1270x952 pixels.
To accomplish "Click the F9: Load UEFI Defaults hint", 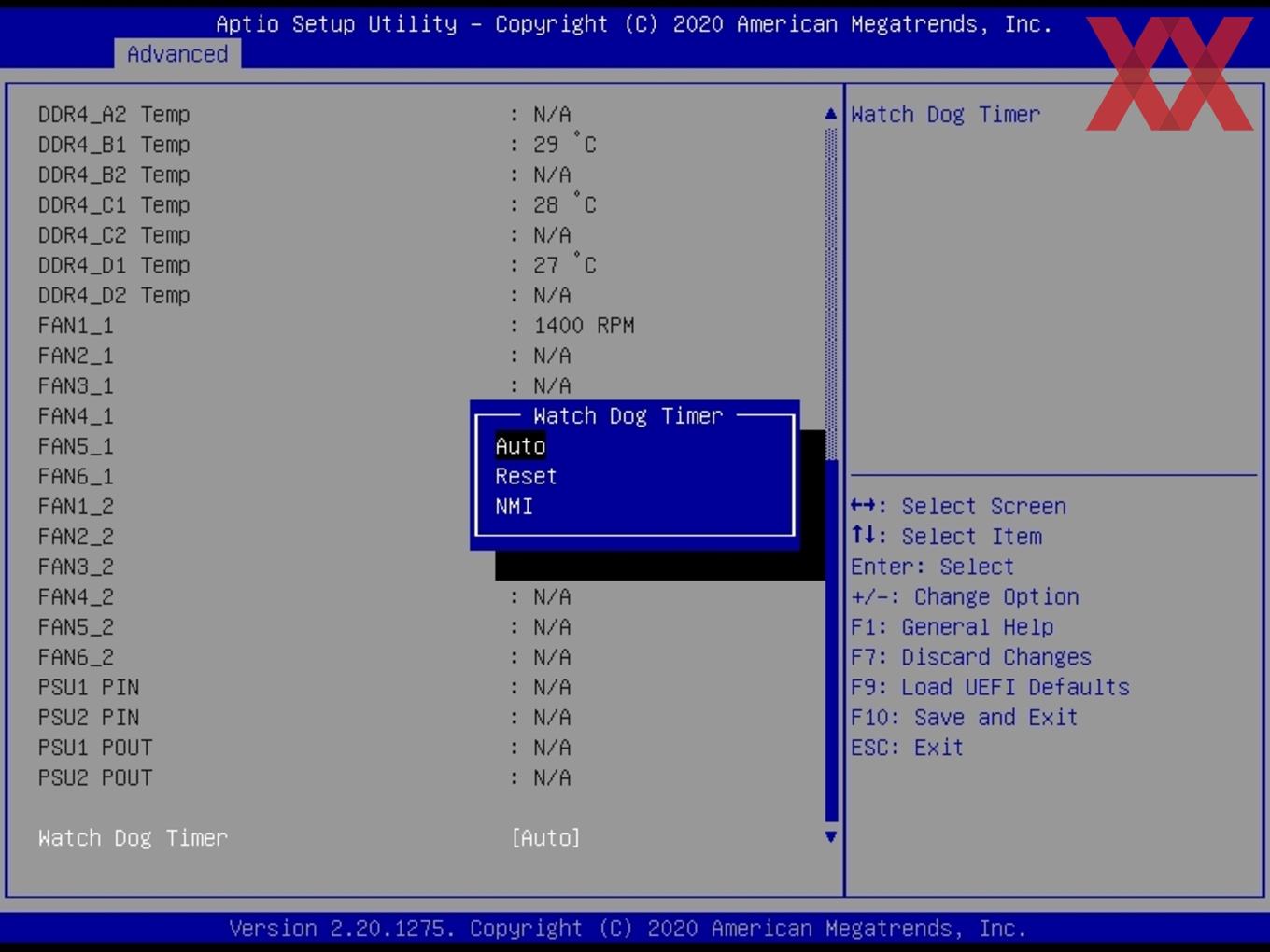I will click(990, 687).
